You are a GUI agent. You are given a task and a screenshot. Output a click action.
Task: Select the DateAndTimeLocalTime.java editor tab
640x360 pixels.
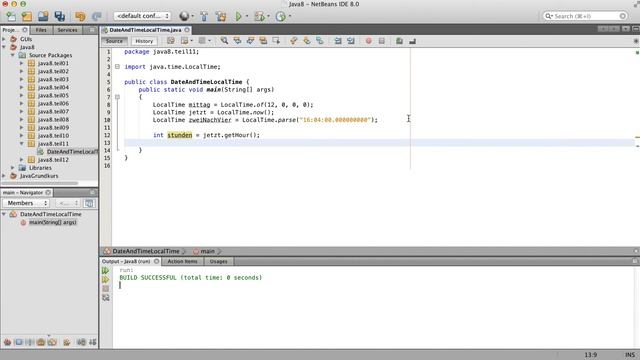coord(145,30)
